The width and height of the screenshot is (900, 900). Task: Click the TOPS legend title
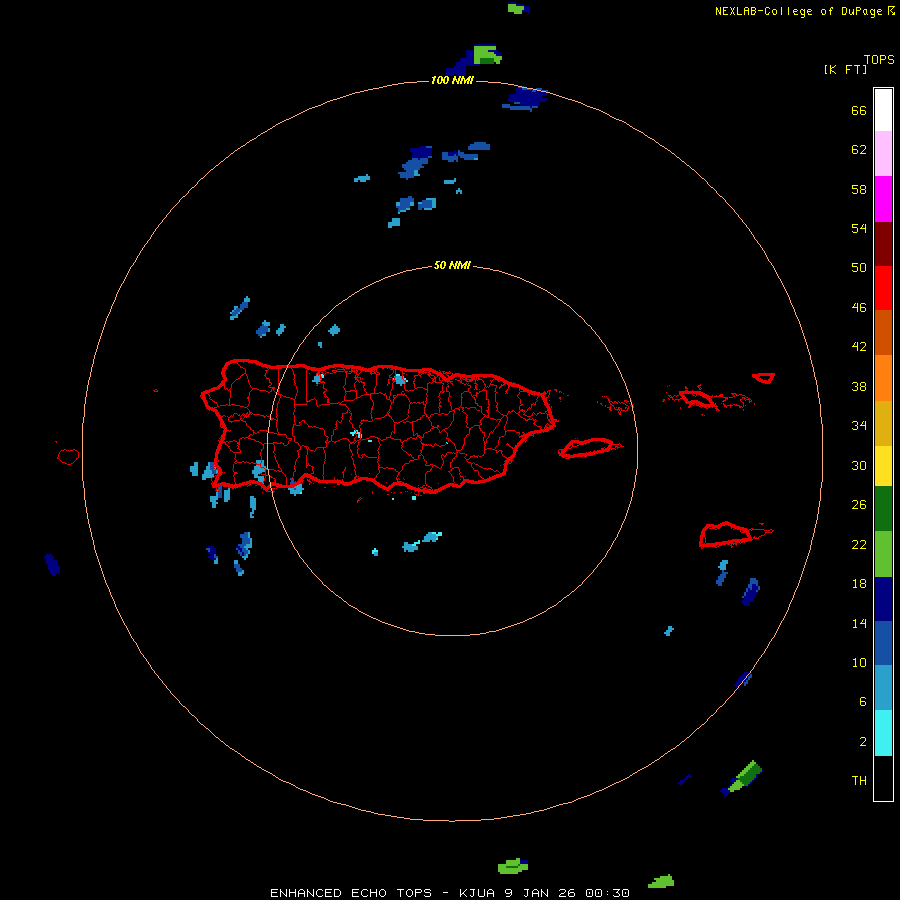click(879, 59)
